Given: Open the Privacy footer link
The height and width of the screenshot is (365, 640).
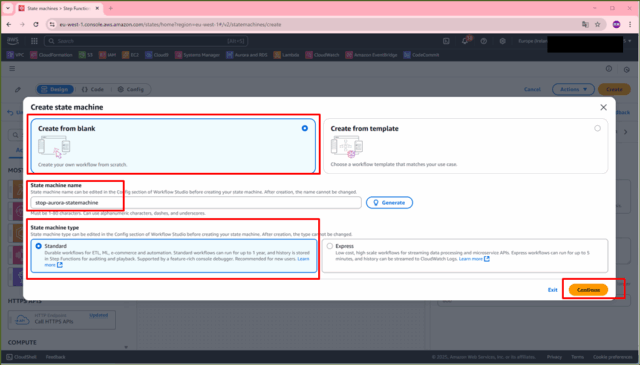Looking at the screenshot, I should click(x=554, y=357).
